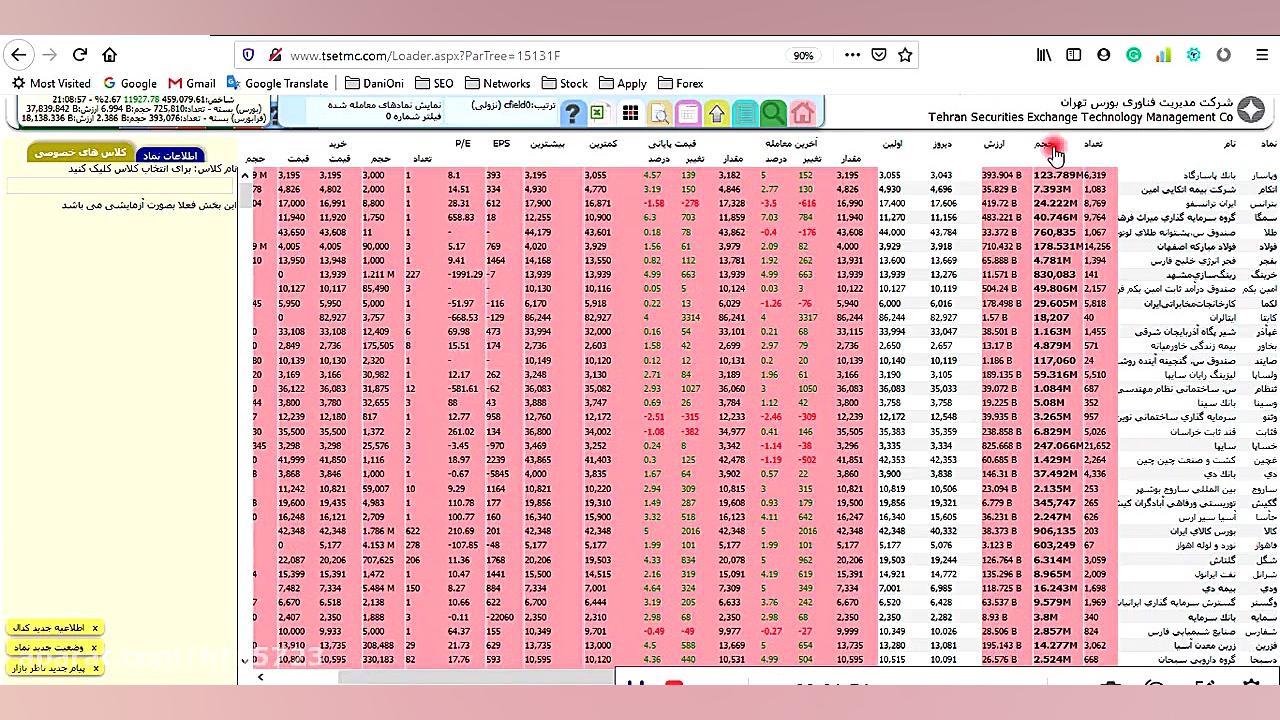Click the document-search filter icon

coord(660,113)
